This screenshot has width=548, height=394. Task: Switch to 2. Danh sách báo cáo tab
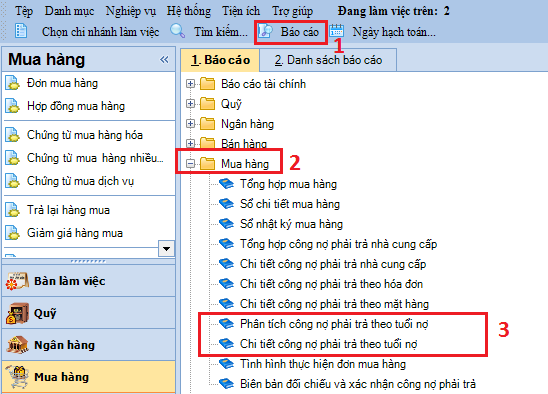tap(328, 60)
